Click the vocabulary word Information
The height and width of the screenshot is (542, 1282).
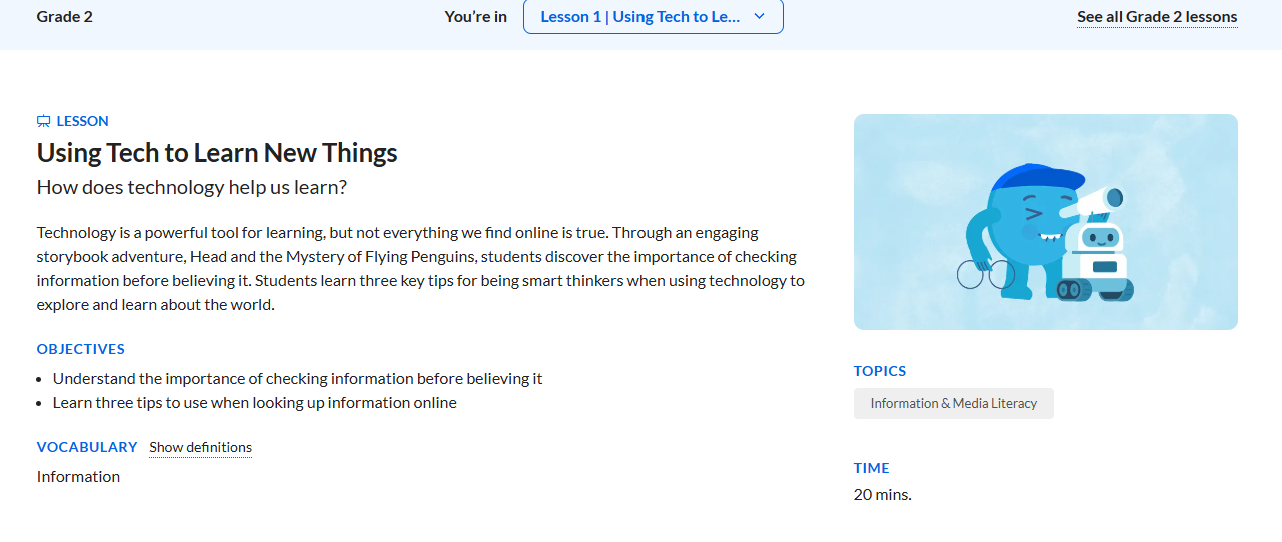point(78,477)
